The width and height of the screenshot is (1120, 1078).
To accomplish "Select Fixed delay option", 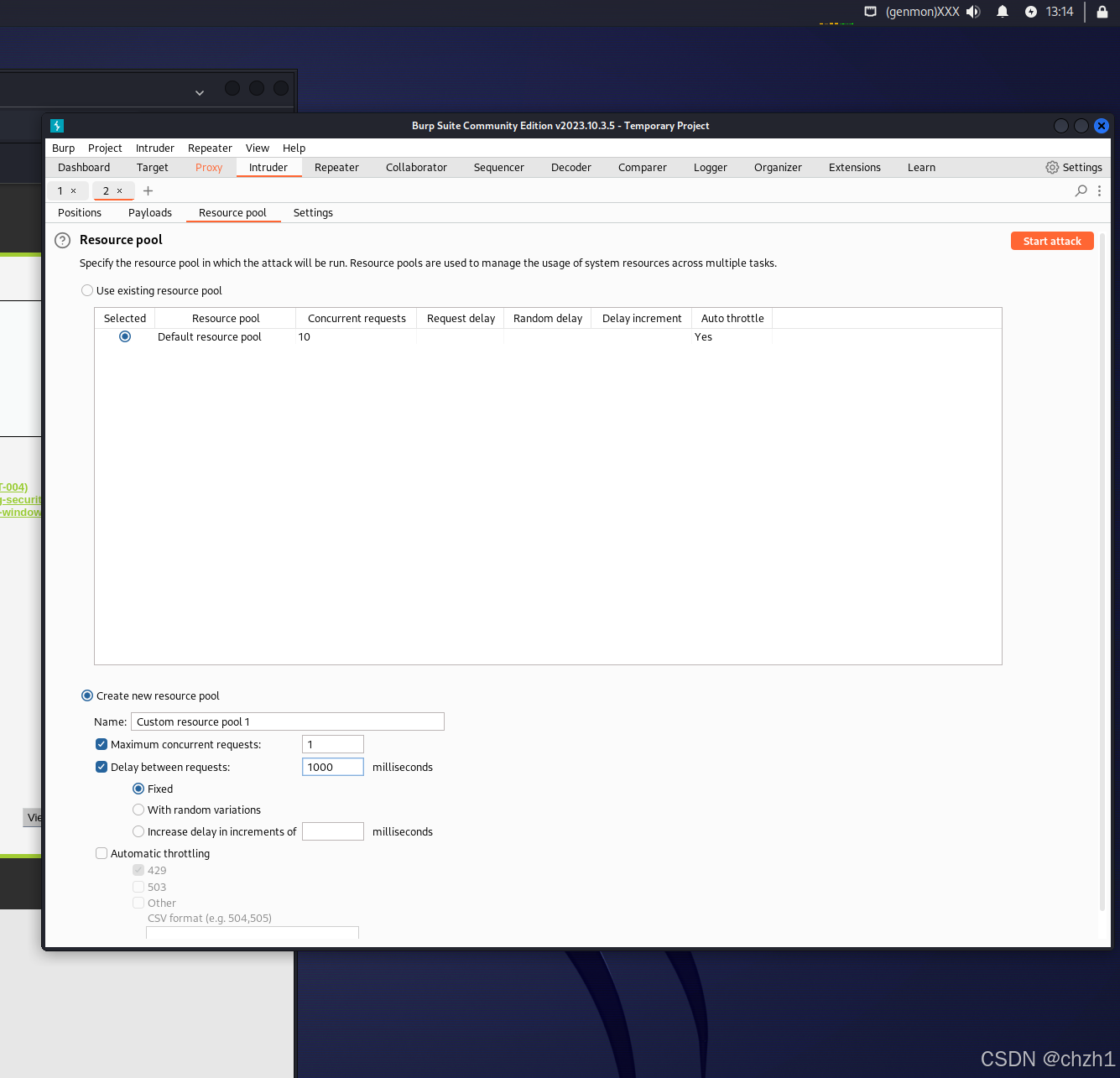I will pos(138,789).
